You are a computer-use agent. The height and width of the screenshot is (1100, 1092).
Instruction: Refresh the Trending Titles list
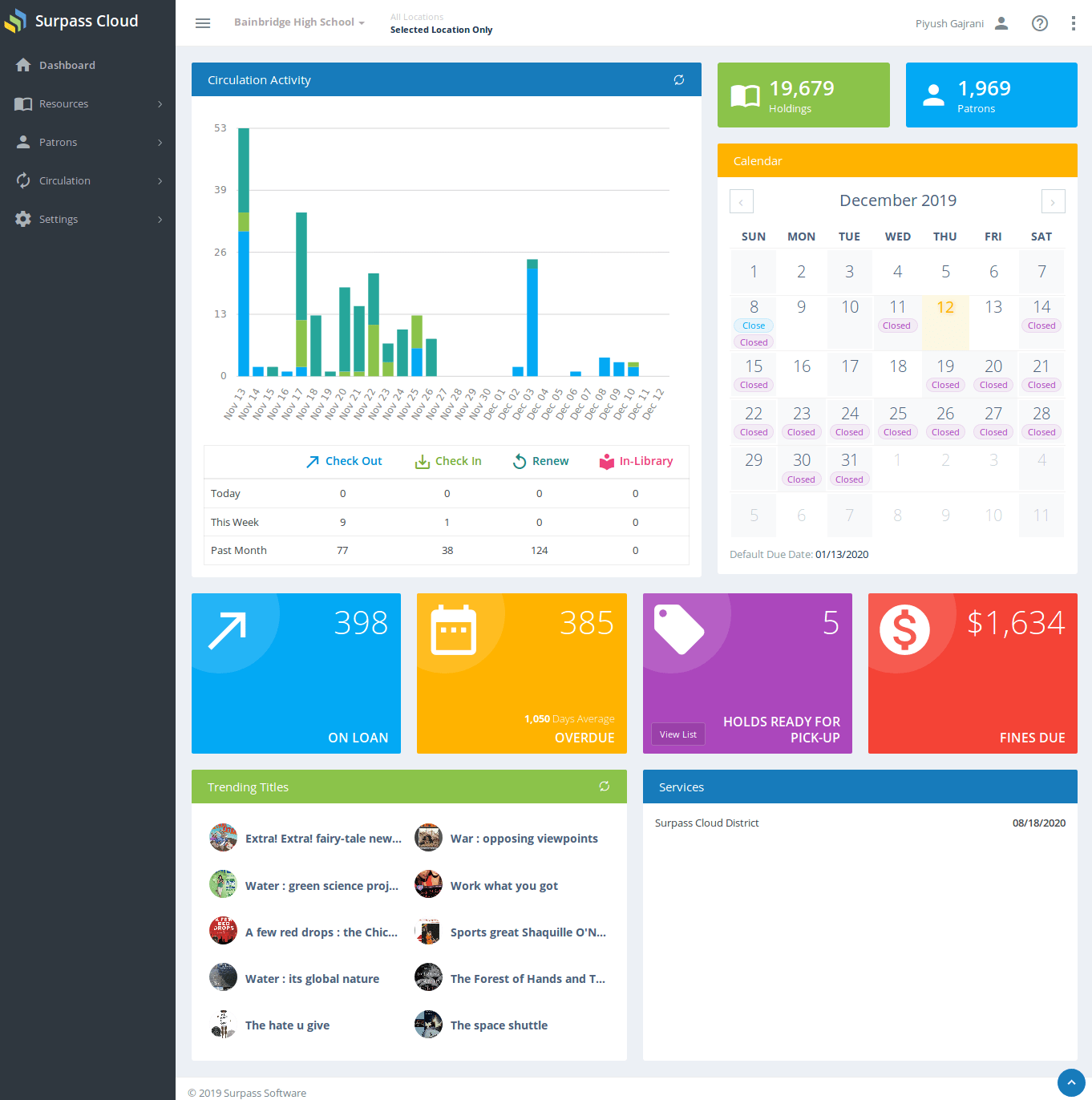(605, 787)
